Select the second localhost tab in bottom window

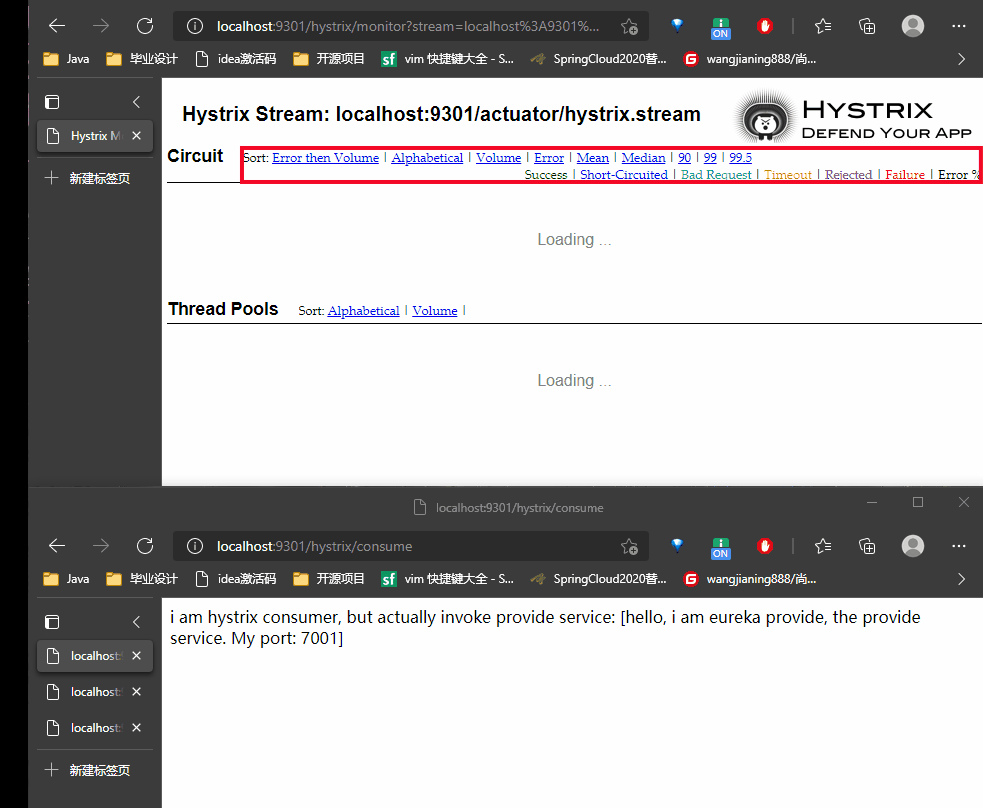[x=95, y=692]
